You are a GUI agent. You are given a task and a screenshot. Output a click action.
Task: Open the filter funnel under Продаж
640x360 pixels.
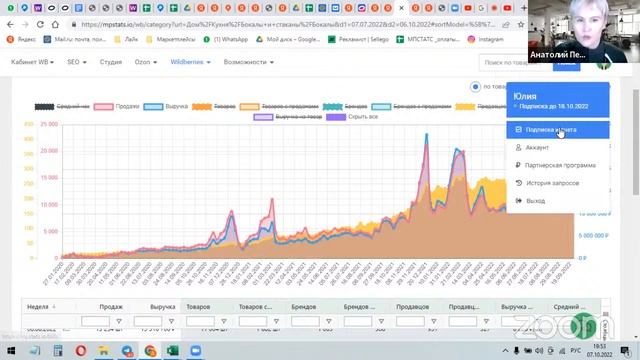coord(119,321)
